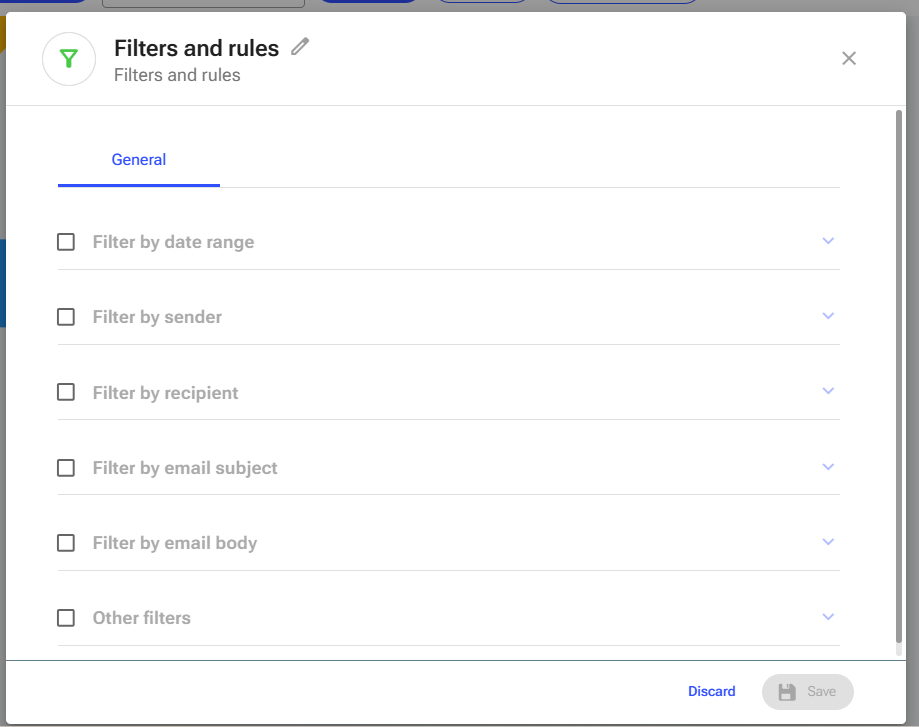Check the Filter by sender box
Viewport: 919px width, 727px height.
[x=66, y=317]
